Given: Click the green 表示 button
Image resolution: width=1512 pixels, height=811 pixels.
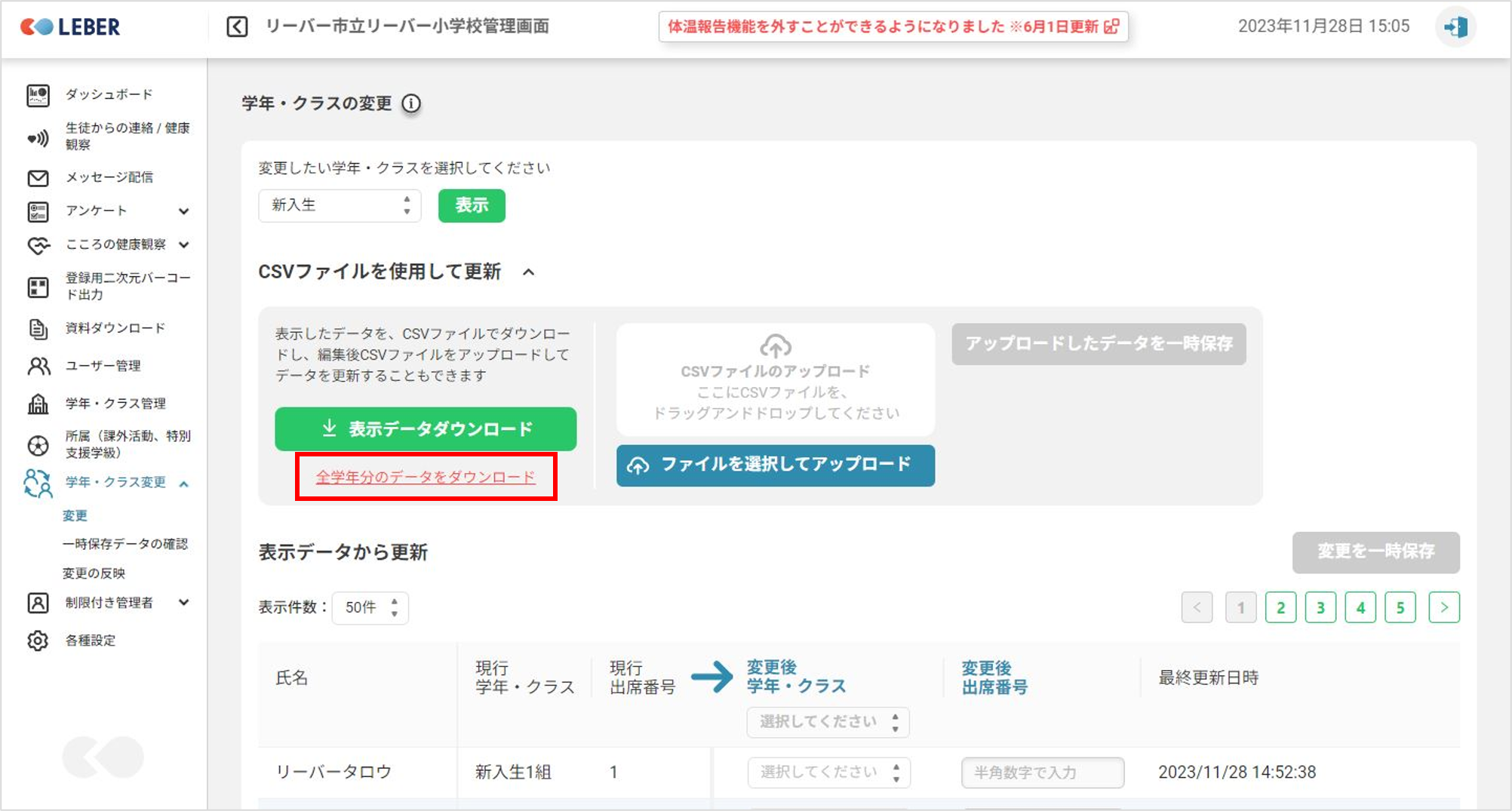Looking at the screenshot, I should pyautogui.click(x=472, y=205).
